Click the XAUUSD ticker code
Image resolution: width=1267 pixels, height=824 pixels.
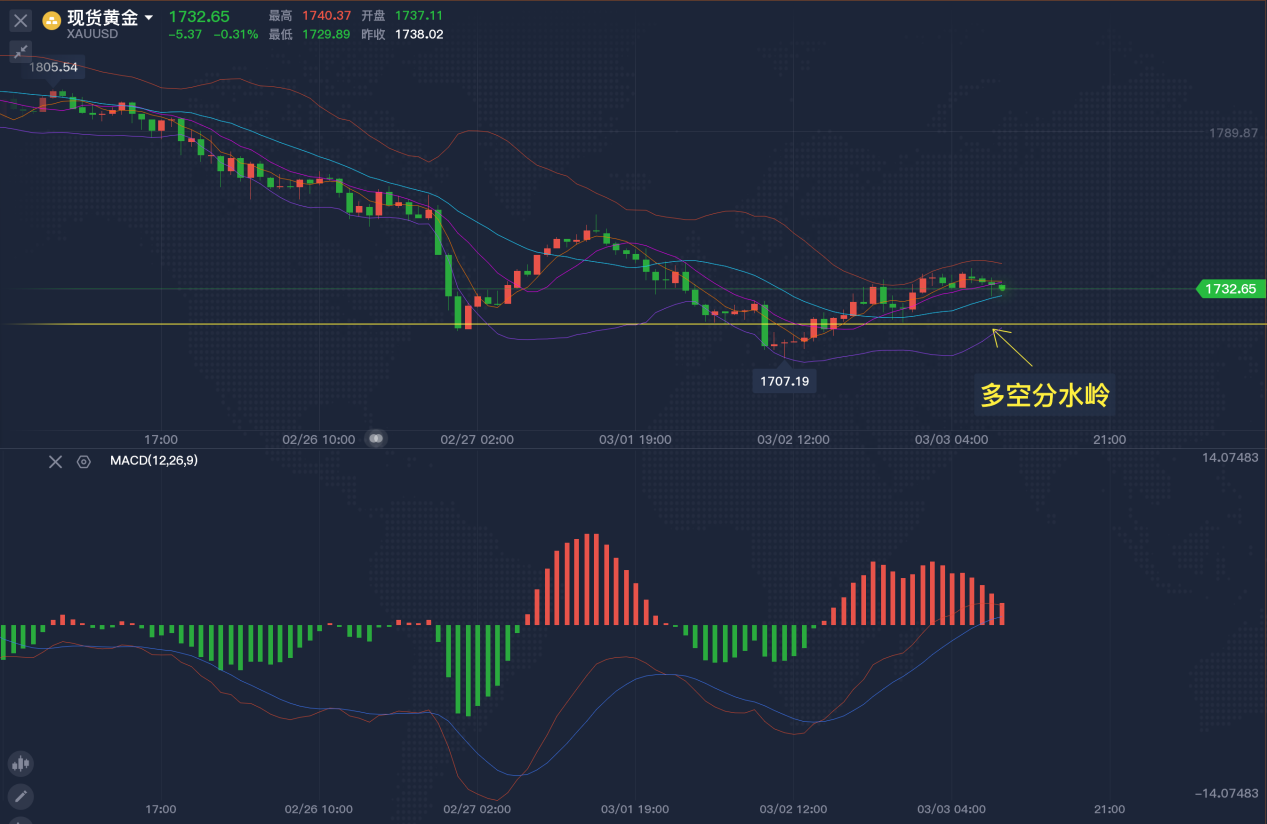pos(92,34)
